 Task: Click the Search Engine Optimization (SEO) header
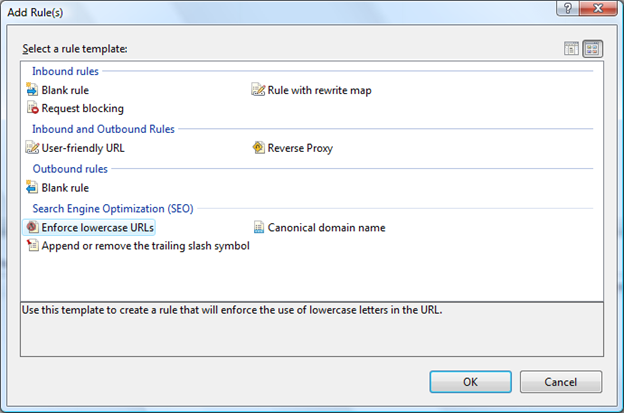tap(112, 208)
